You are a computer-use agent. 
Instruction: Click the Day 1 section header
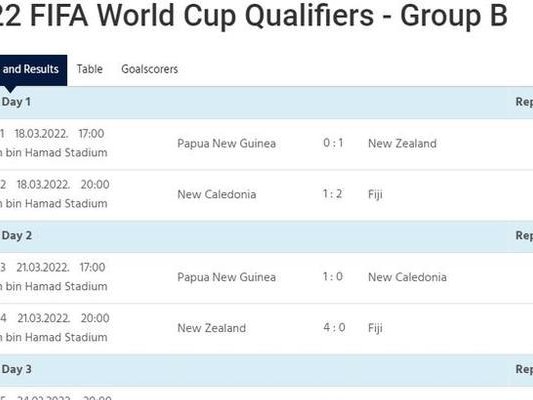266,102
